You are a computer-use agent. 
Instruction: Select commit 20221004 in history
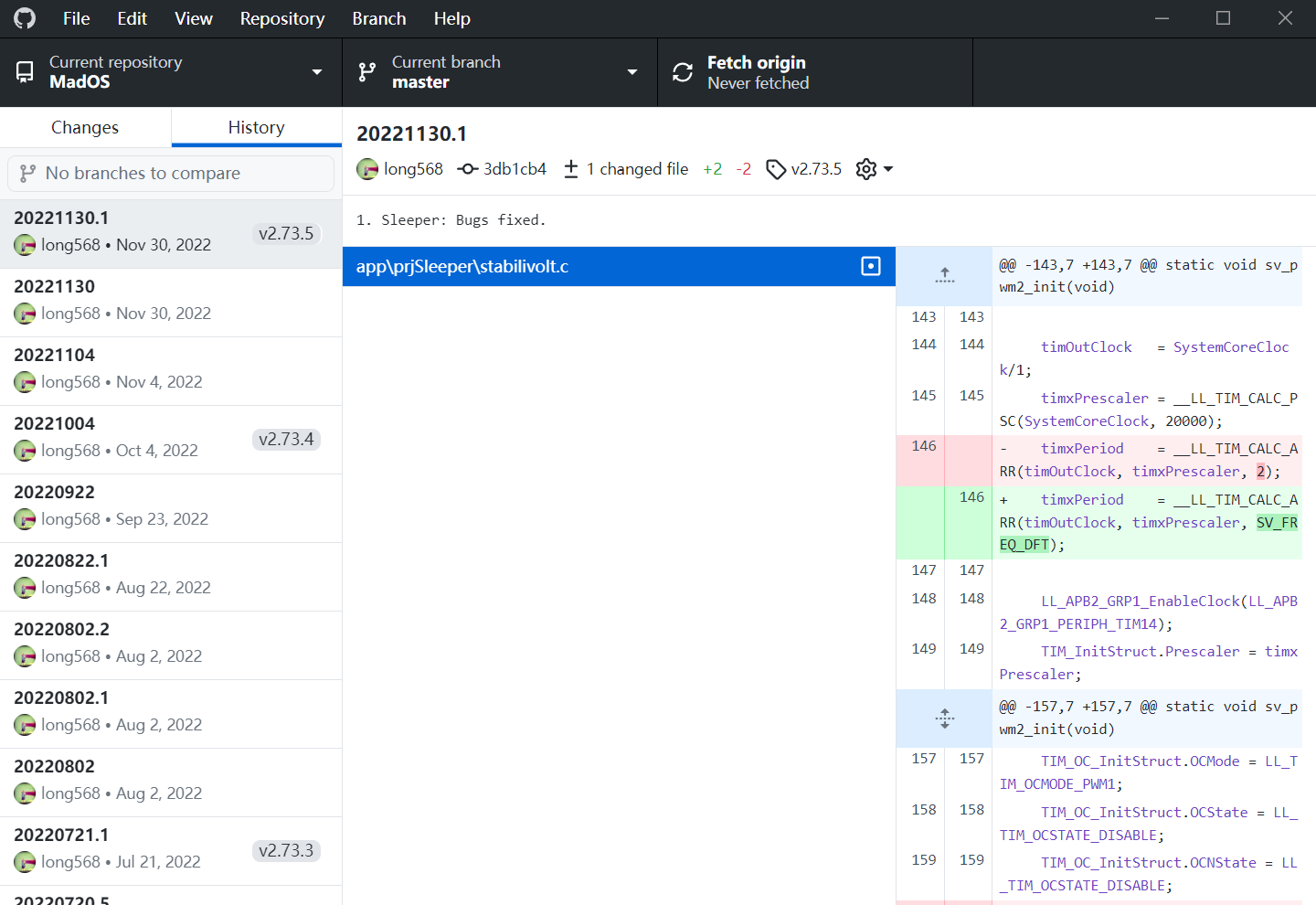click(171, 440)
